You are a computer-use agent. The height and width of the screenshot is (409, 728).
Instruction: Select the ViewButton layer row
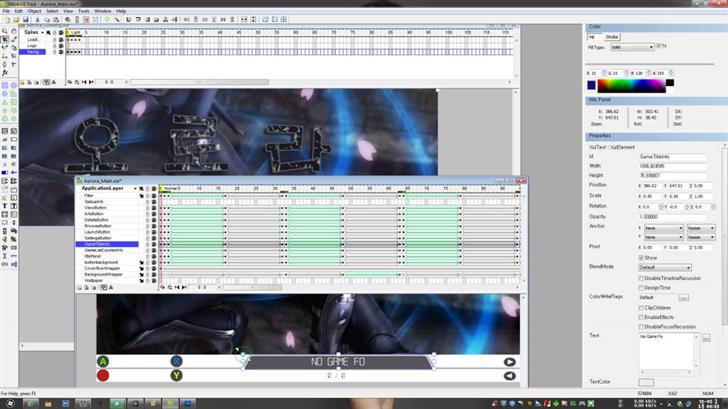point(96,208)
